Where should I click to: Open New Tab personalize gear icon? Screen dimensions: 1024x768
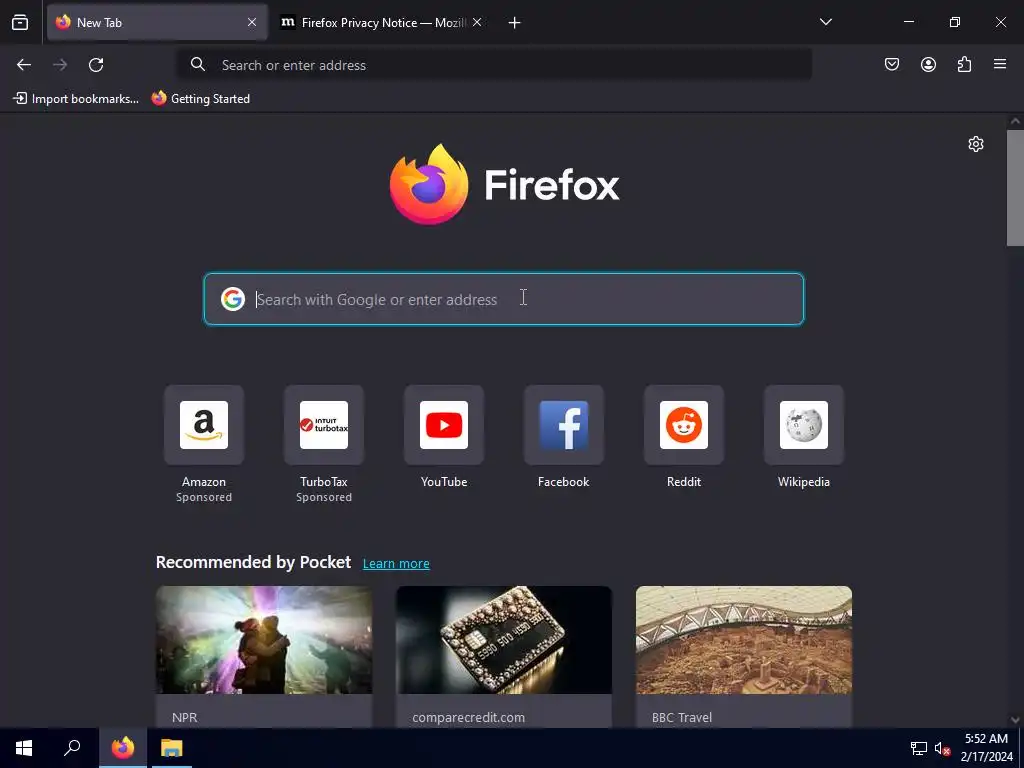click(x=976, y=144)
